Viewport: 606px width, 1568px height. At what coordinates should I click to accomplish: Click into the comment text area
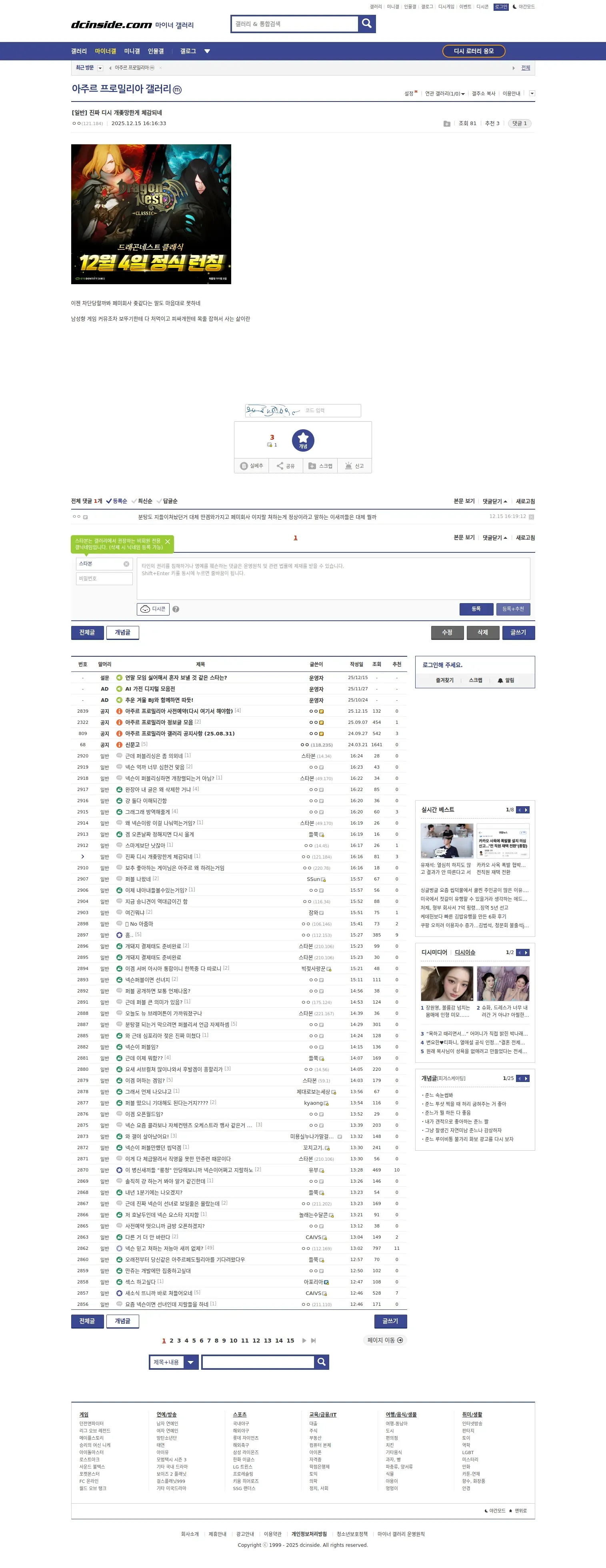point(333,578)
